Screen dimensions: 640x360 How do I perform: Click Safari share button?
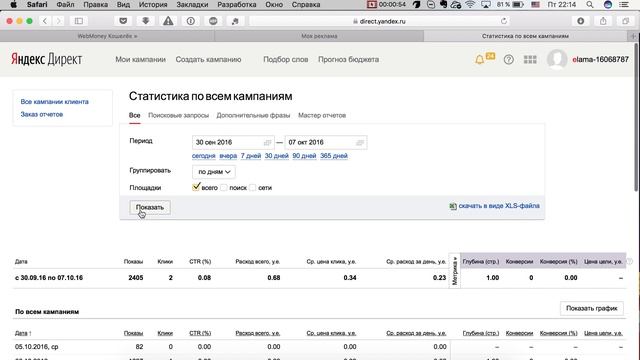(603, 21)
